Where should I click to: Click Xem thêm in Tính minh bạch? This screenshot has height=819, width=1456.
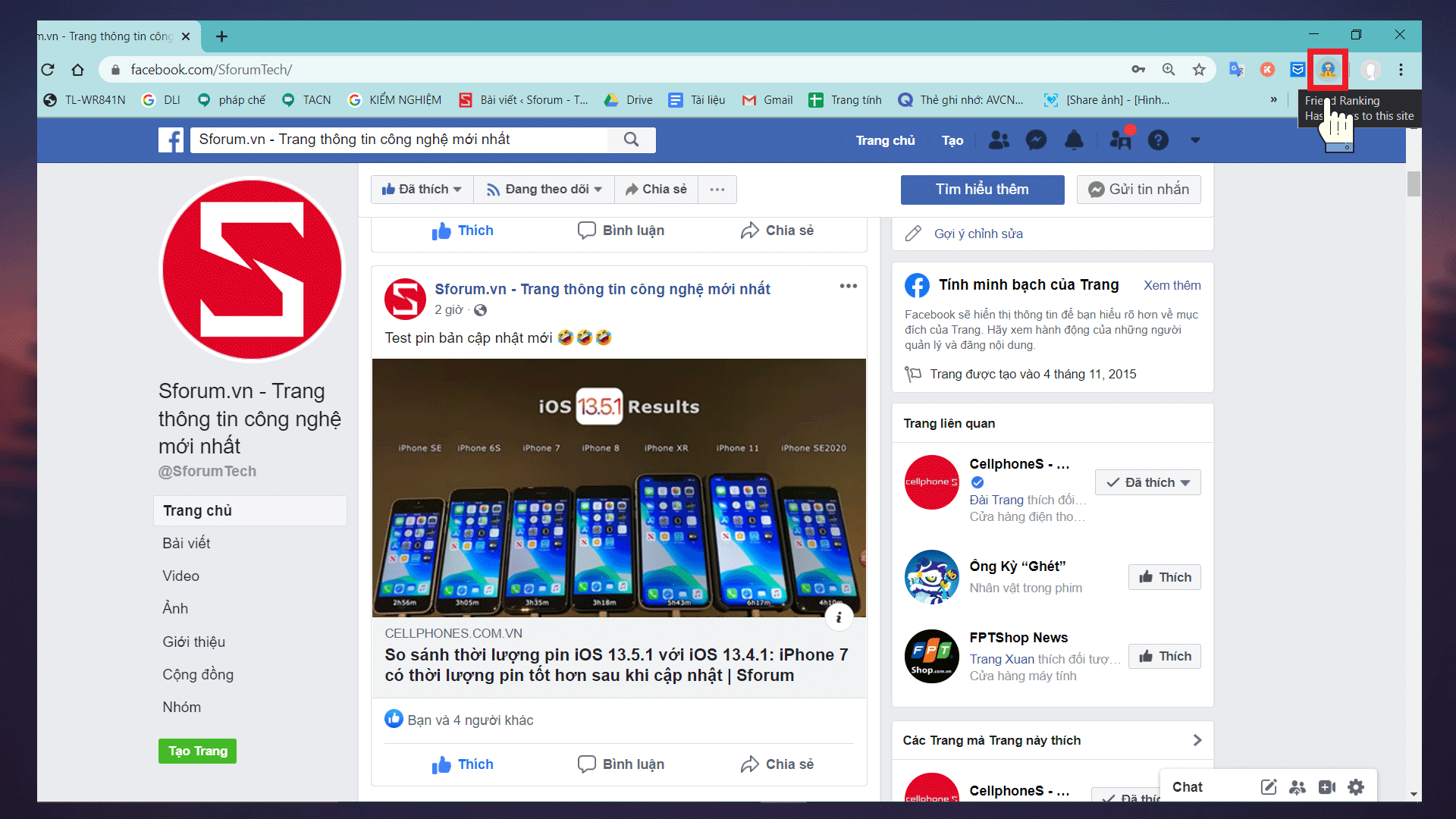coord(1172,285)
